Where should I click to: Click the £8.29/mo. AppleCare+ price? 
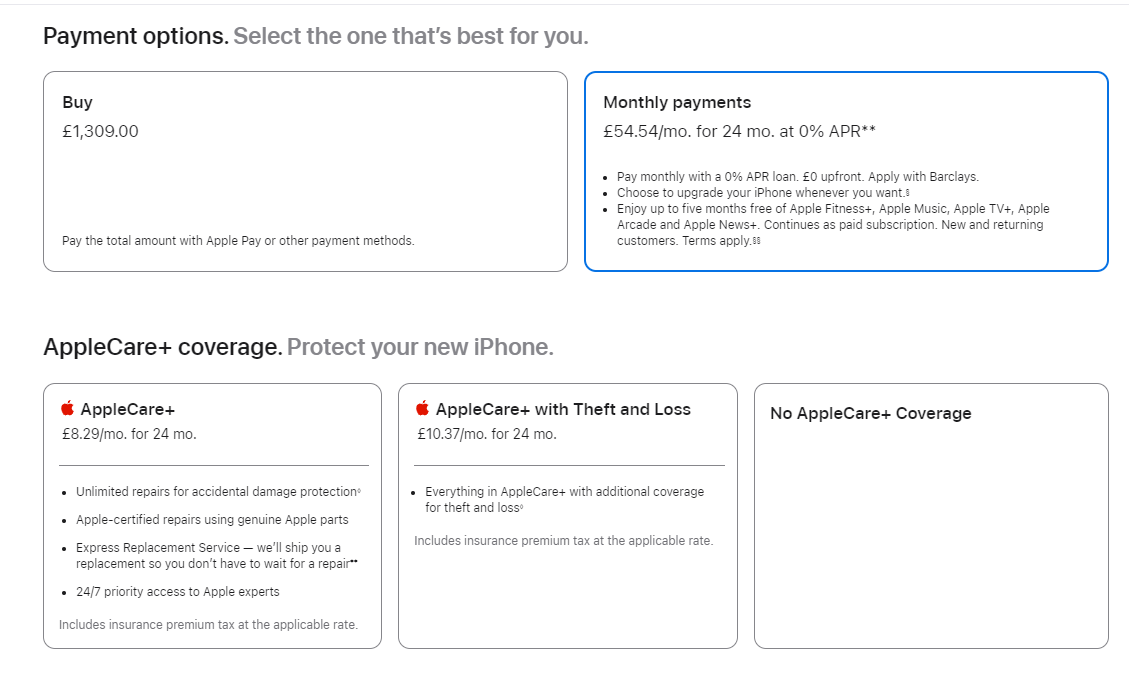129,434
